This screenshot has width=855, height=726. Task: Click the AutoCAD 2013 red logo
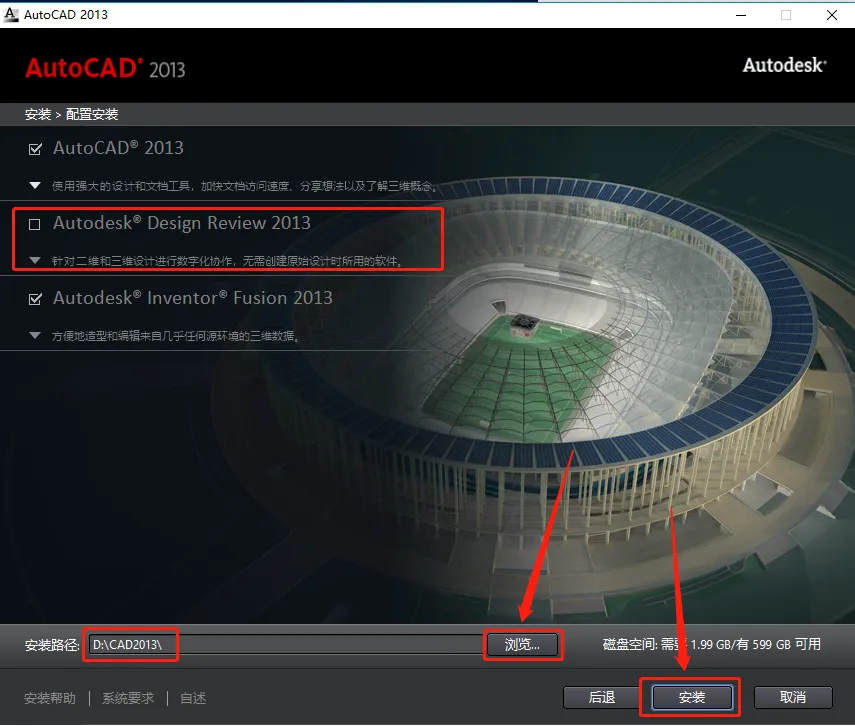(x=105, y=69)
